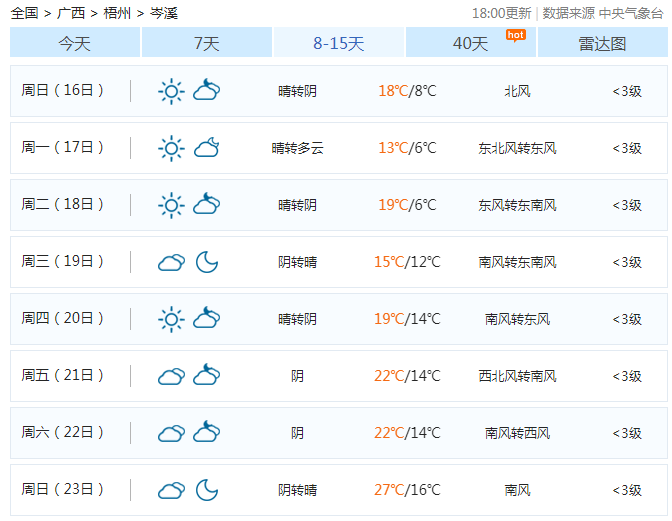Go to 全国 in the breadcrumb

24,13
